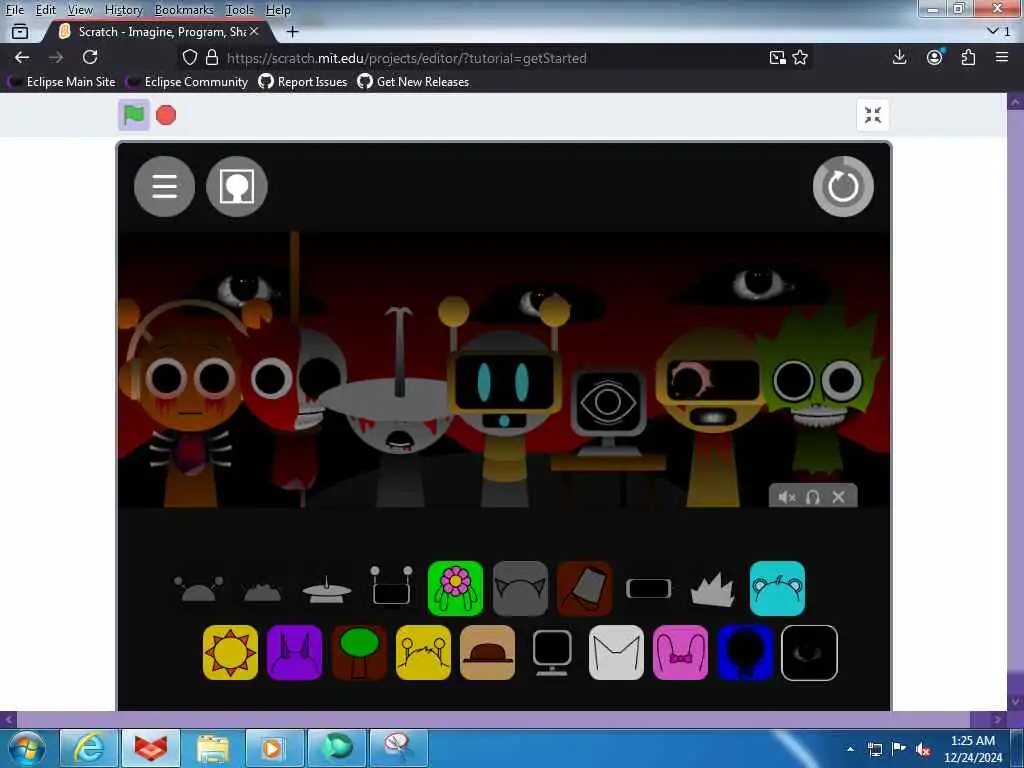Select the blue dark silhouette character icon
This screenshot has height=768, width=1024.
coord(744,652)
